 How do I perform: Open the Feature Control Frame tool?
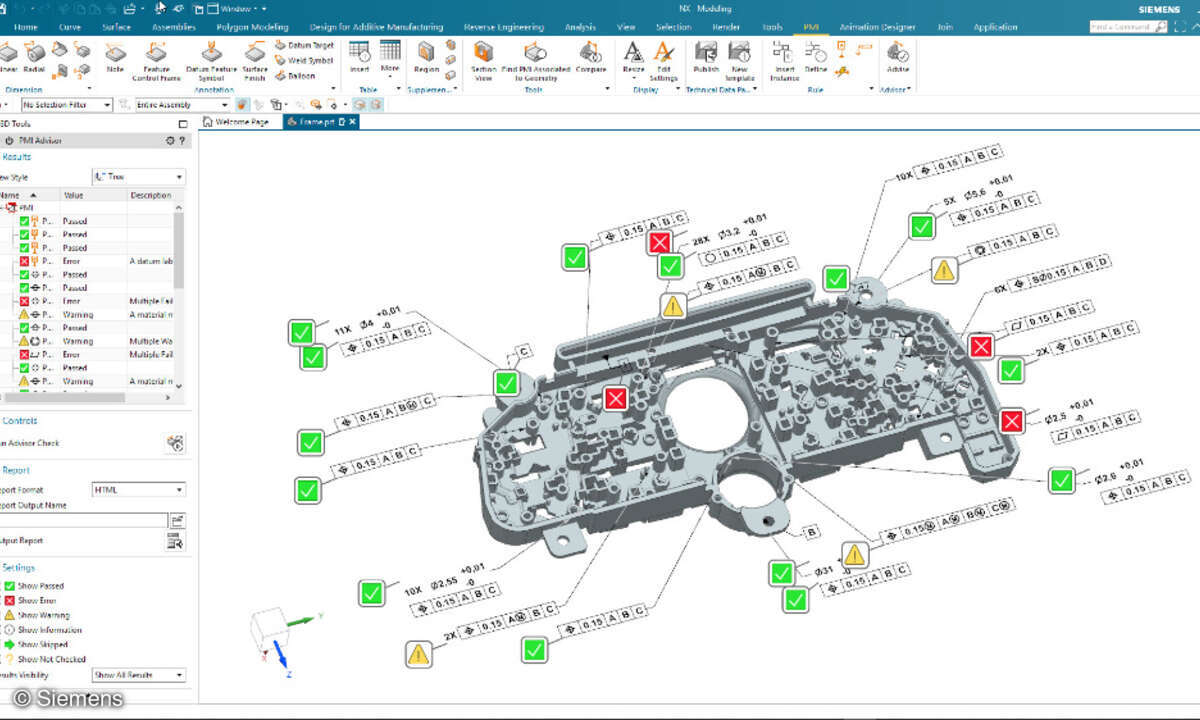pos(157,61)
